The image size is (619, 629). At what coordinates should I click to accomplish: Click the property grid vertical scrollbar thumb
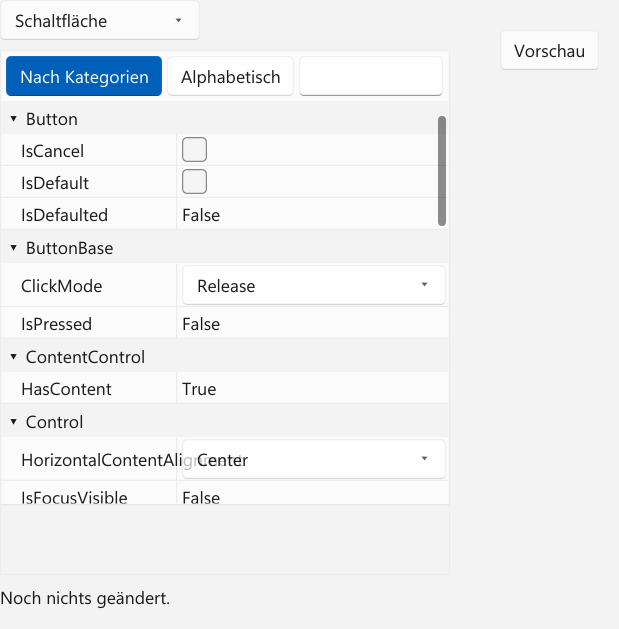442,171
